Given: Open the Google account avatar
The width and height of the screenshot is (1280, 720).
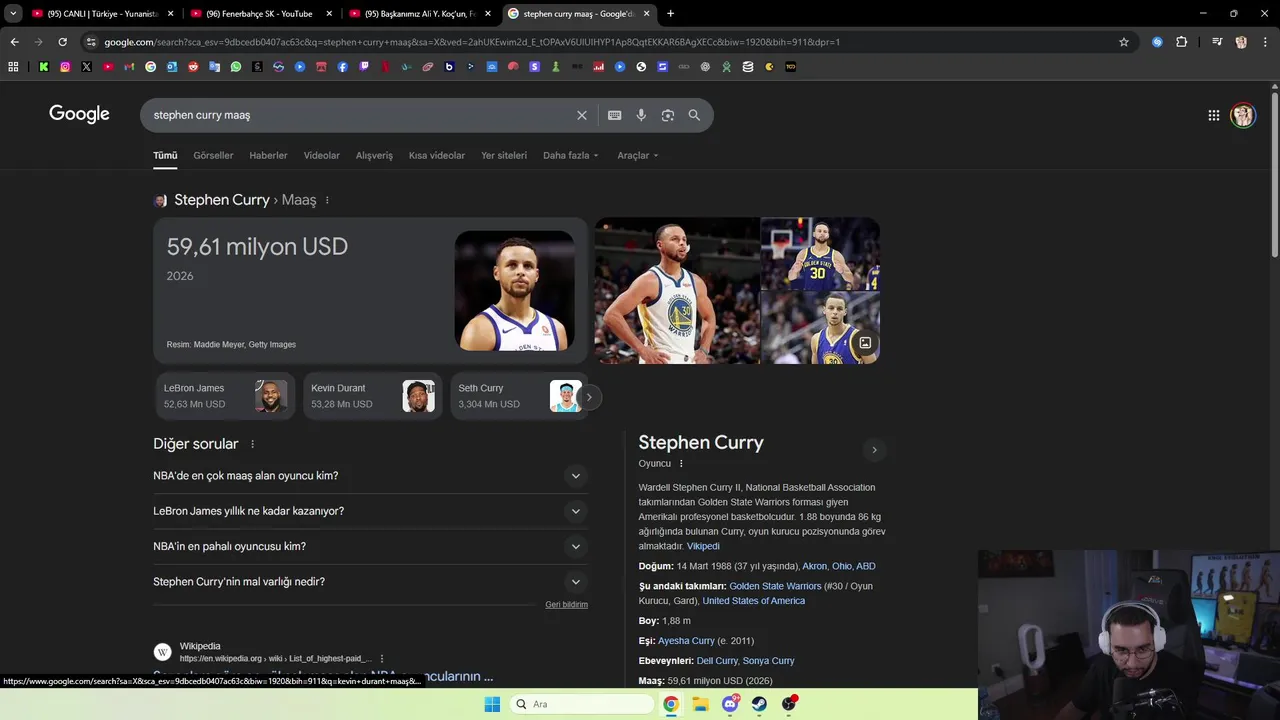Looking at the screenshot, I should point(1243,115).
